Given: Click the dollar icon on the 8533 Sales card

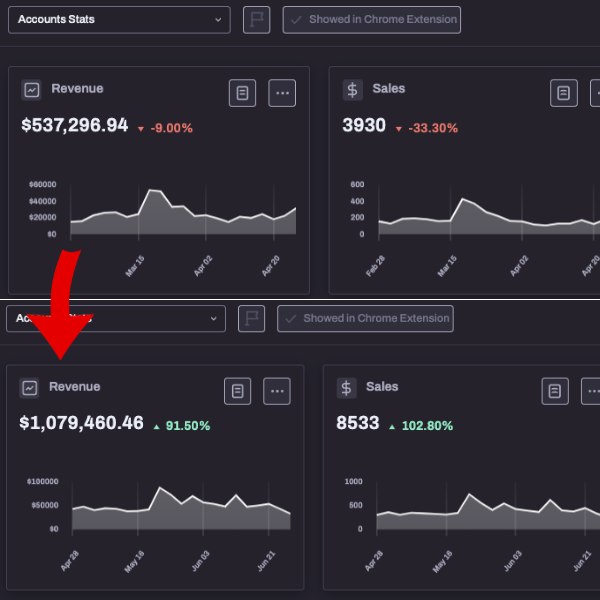Looking at the screenshot, I should (x=346, y=388).
